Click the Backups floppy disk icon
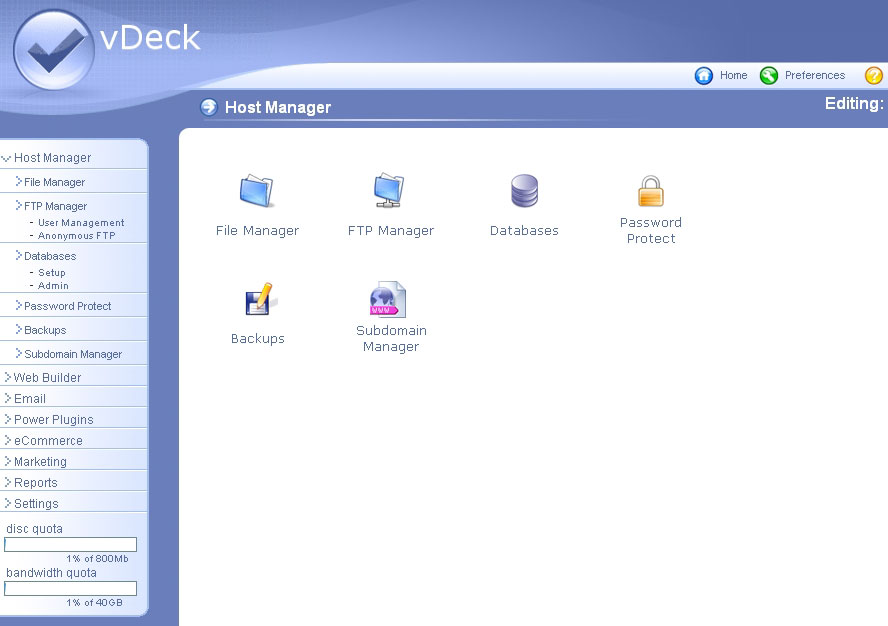The image size is (888, 626). click(258, 300)
